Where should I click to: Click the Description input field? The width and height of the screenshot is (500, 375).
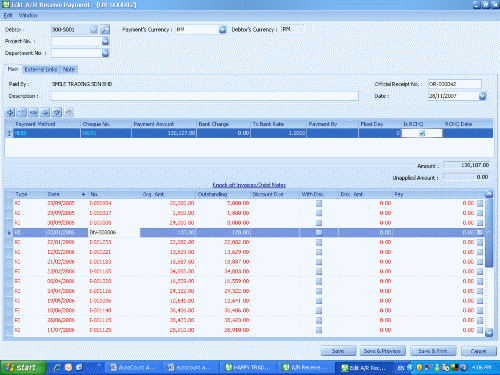(205, 96)
